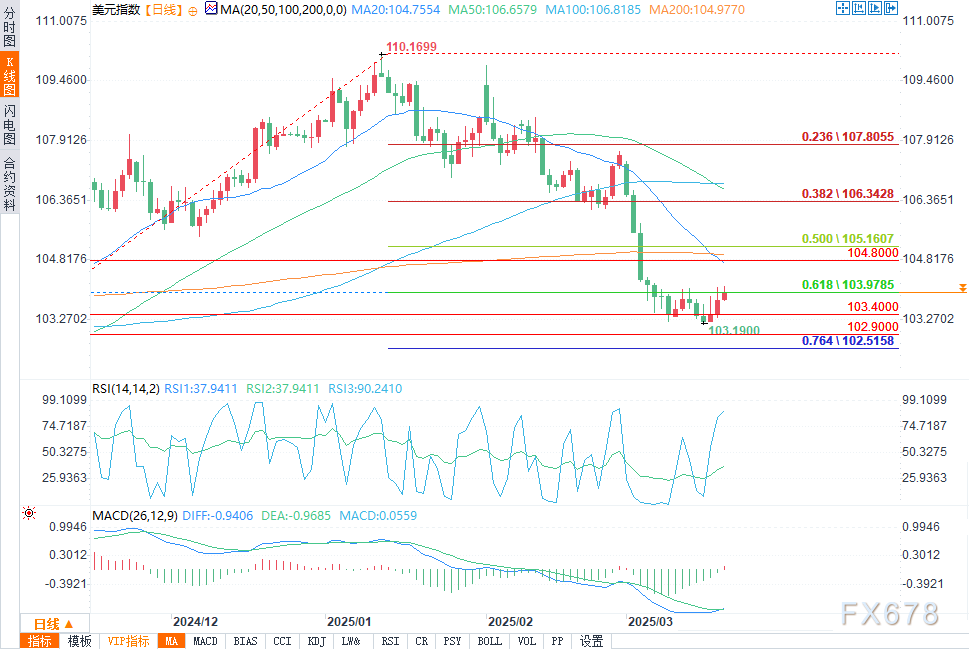The width and height of the screenshot is (969, 649).
Task: Select the MACD indicator button
Action: point(205,641)
